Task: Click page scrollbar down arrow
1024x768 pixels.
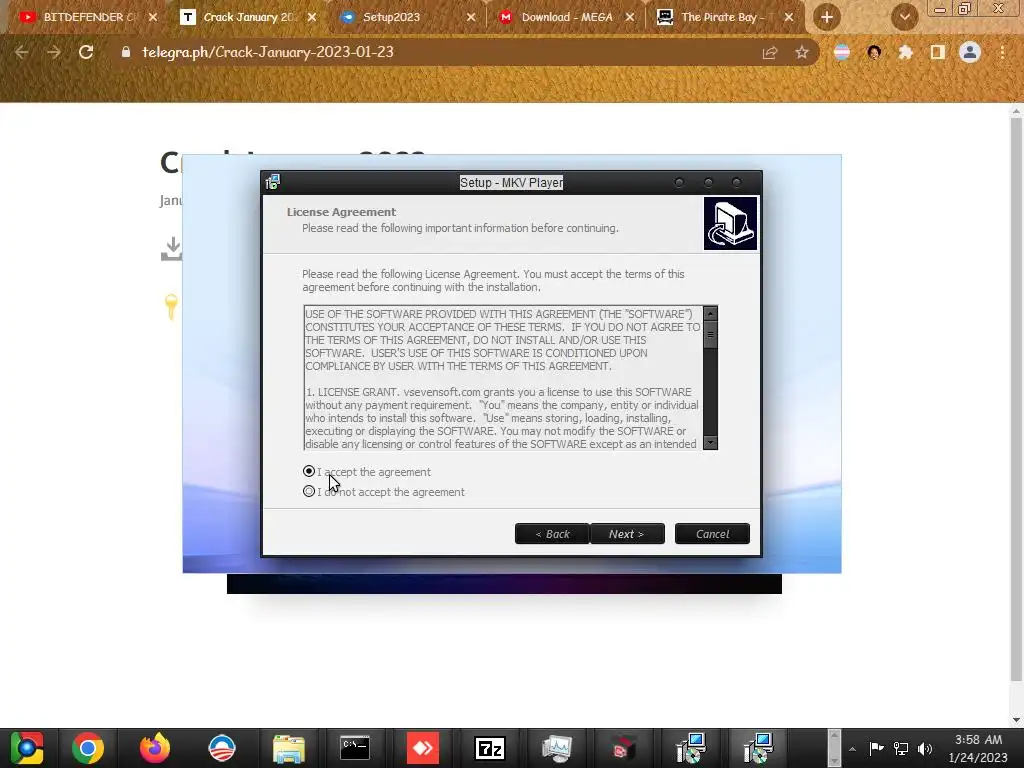Action: pyautogui.click(x=1016, y=720)
